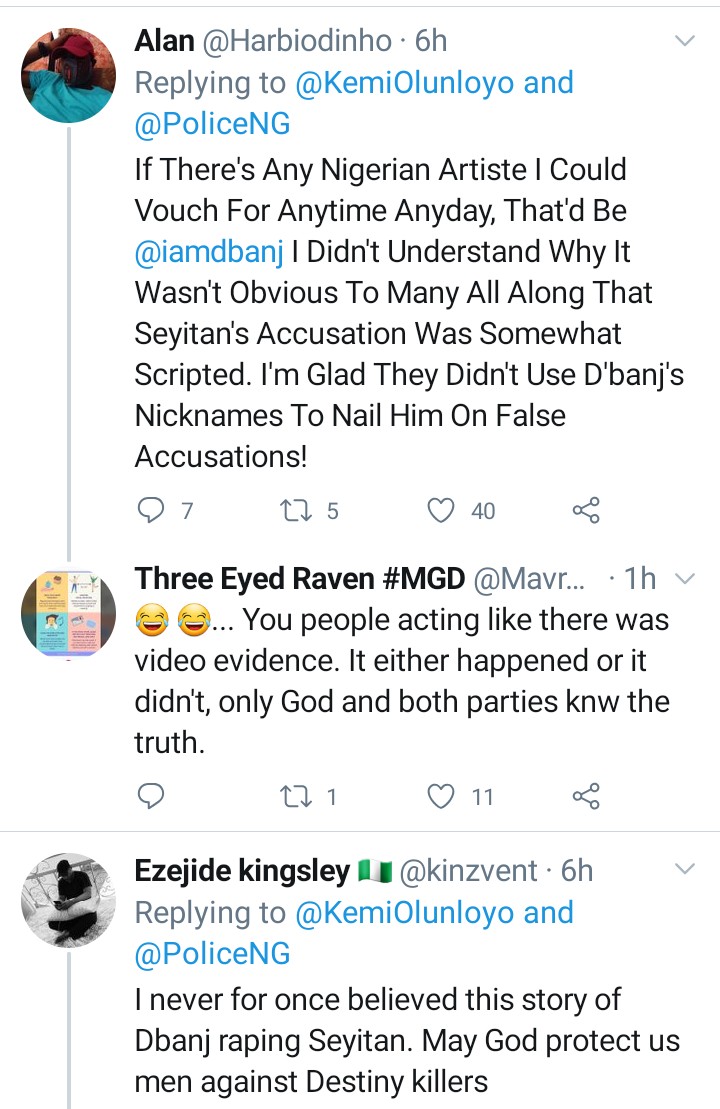Share Alan's tweet
The height and width of the screenshot is (1109, 720).
586,511
